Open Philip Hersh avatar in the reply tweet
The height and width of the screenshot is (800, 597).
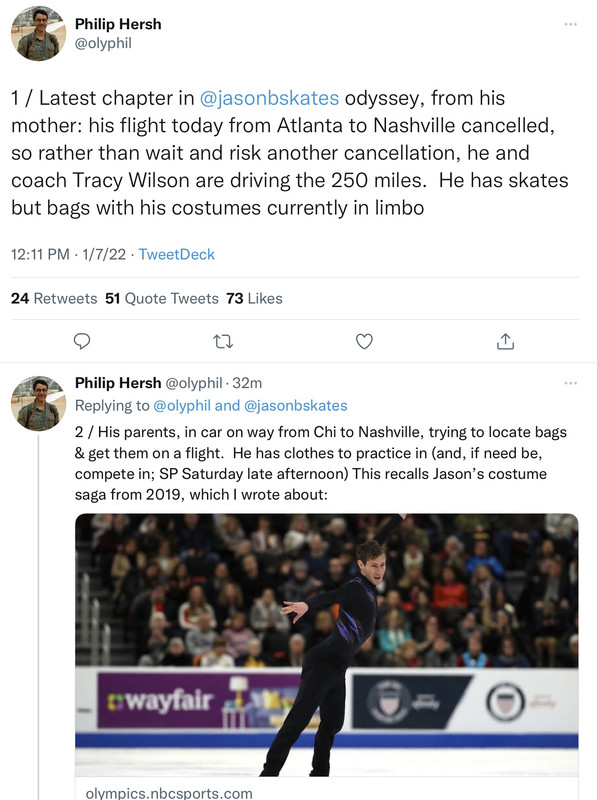(x=38, y=404)
